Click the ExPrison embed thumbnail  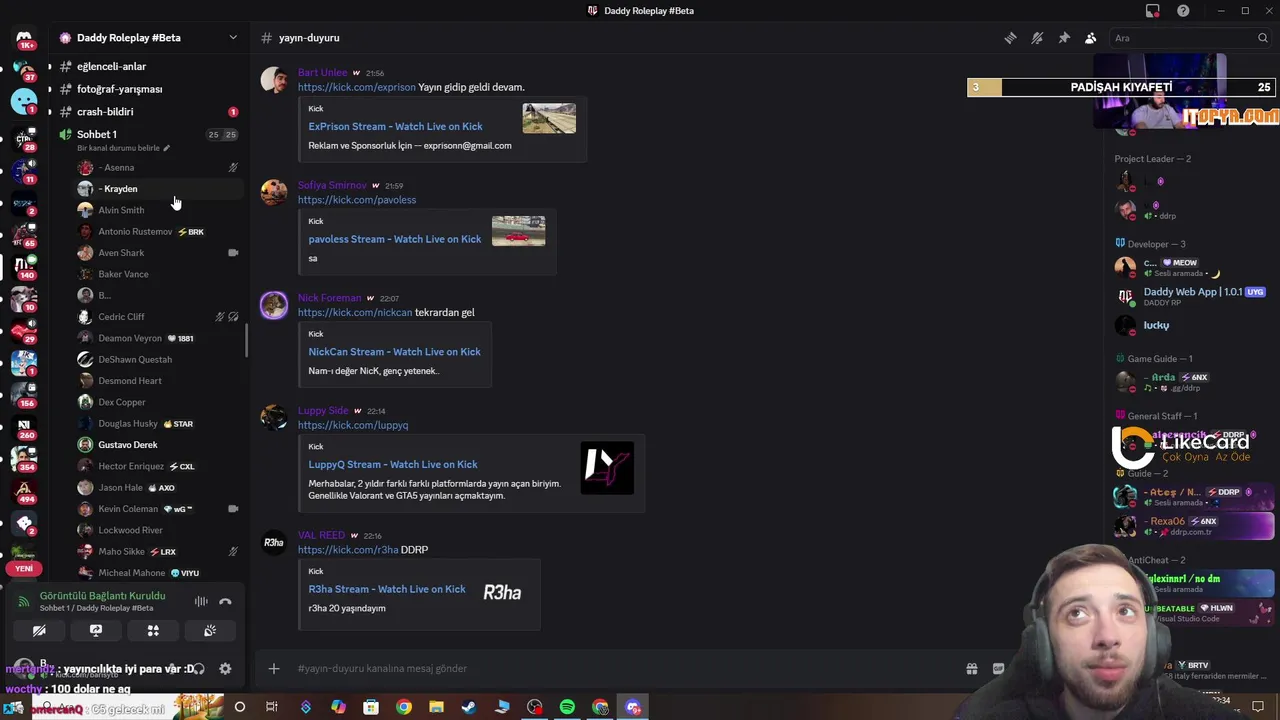[549, 118]
